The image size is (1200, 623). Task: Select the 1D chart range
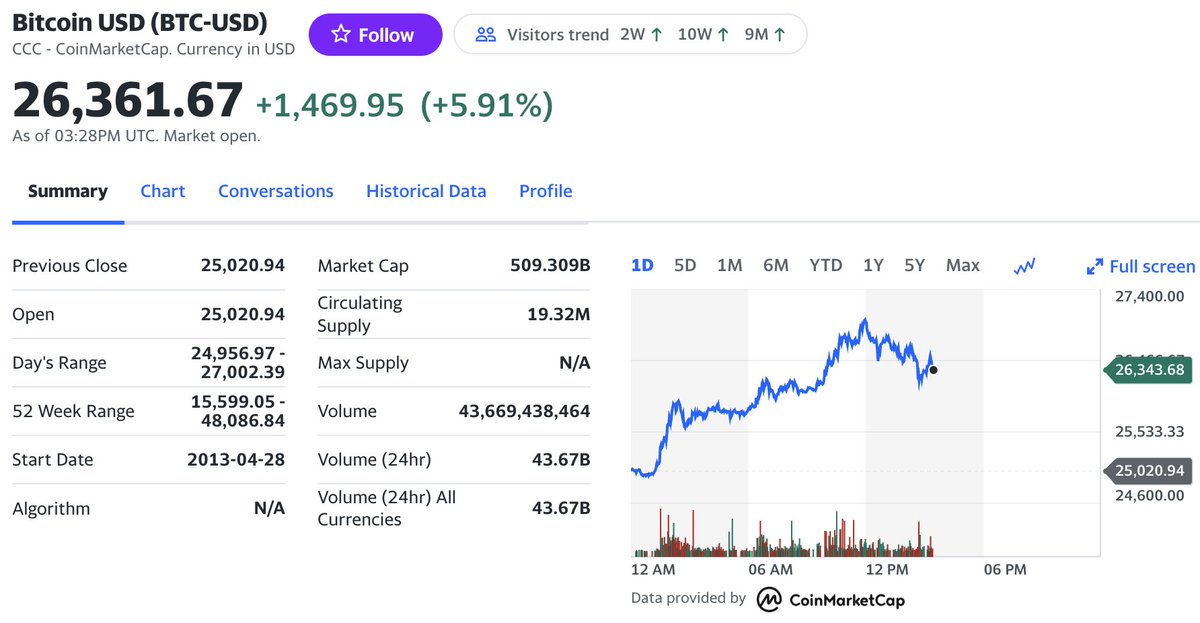tap(642, 265)
